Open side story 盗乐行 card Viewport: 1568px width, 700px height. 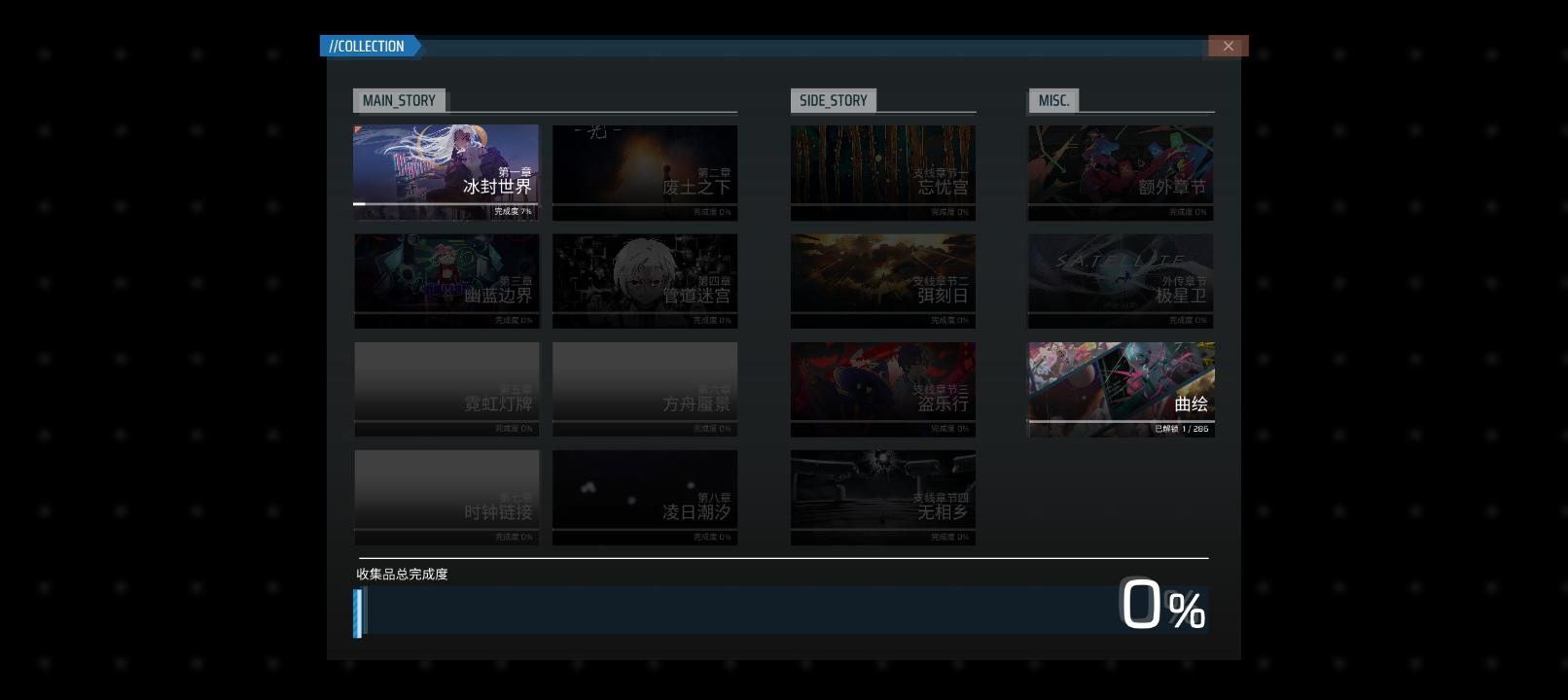[882, 389]
